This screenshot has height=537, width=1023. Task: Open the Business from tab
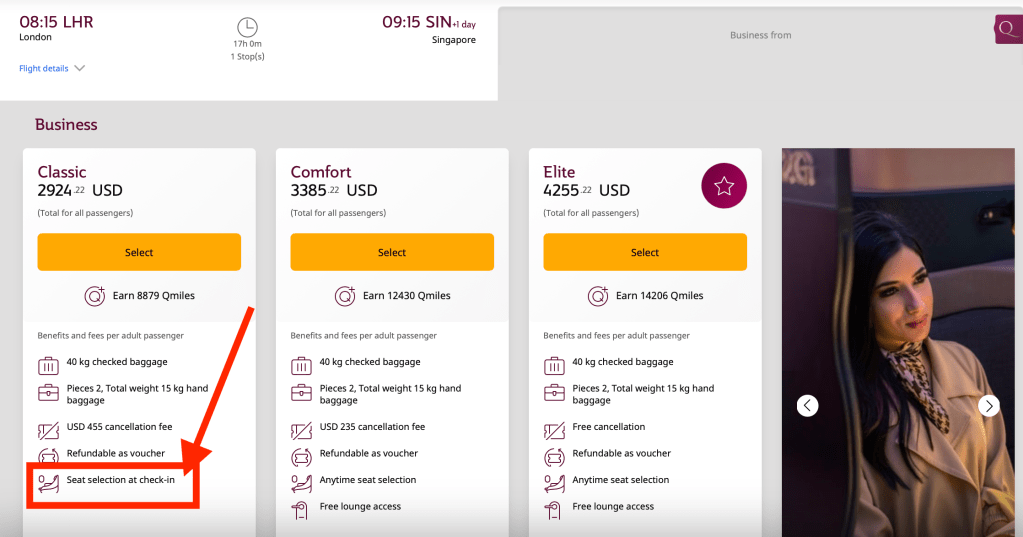(760, 35)
